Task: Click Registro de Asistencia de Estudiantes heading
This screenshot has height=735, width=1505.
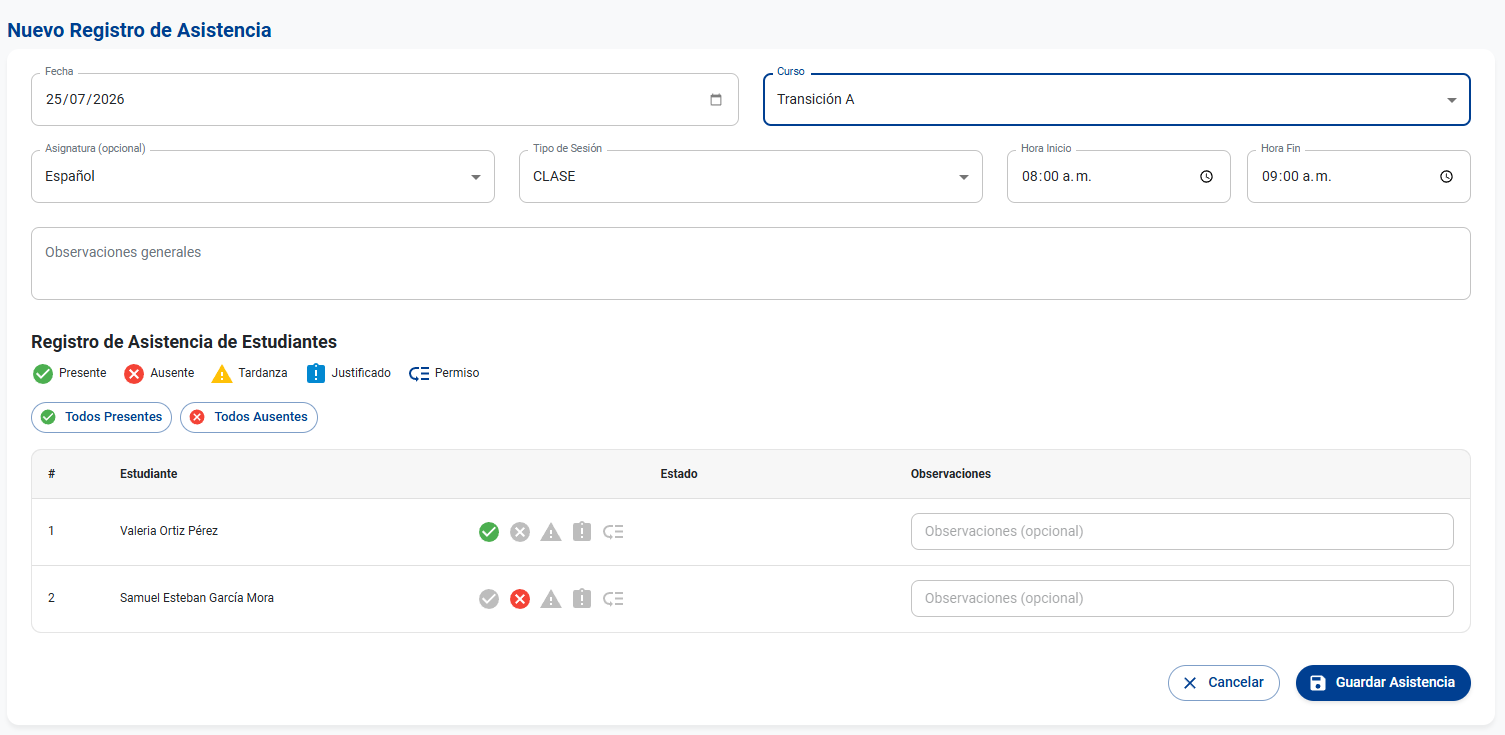Action: (x=184, y=342)
